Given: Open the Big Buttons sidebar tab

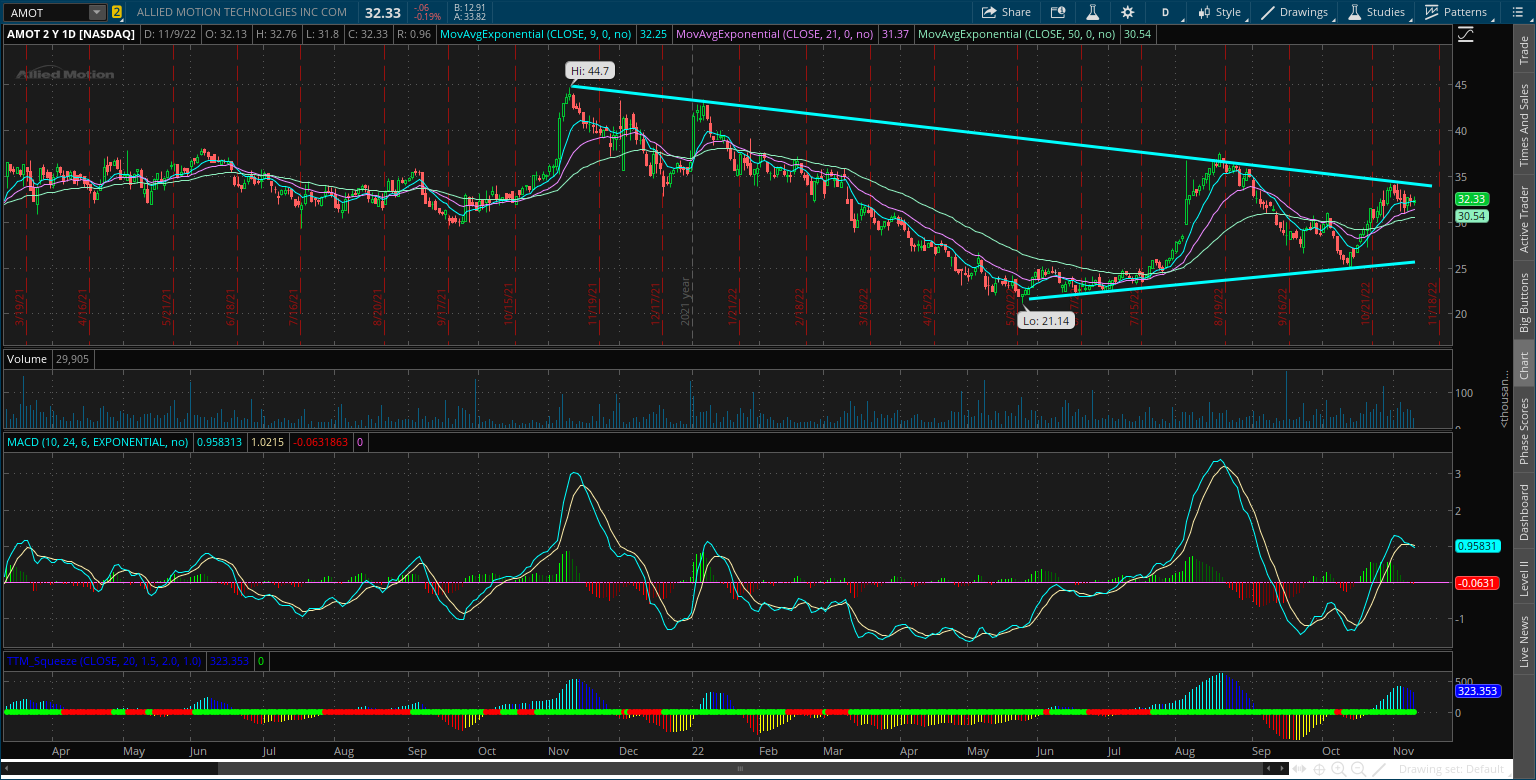Looking at the screenshot, I should 1524,302.
